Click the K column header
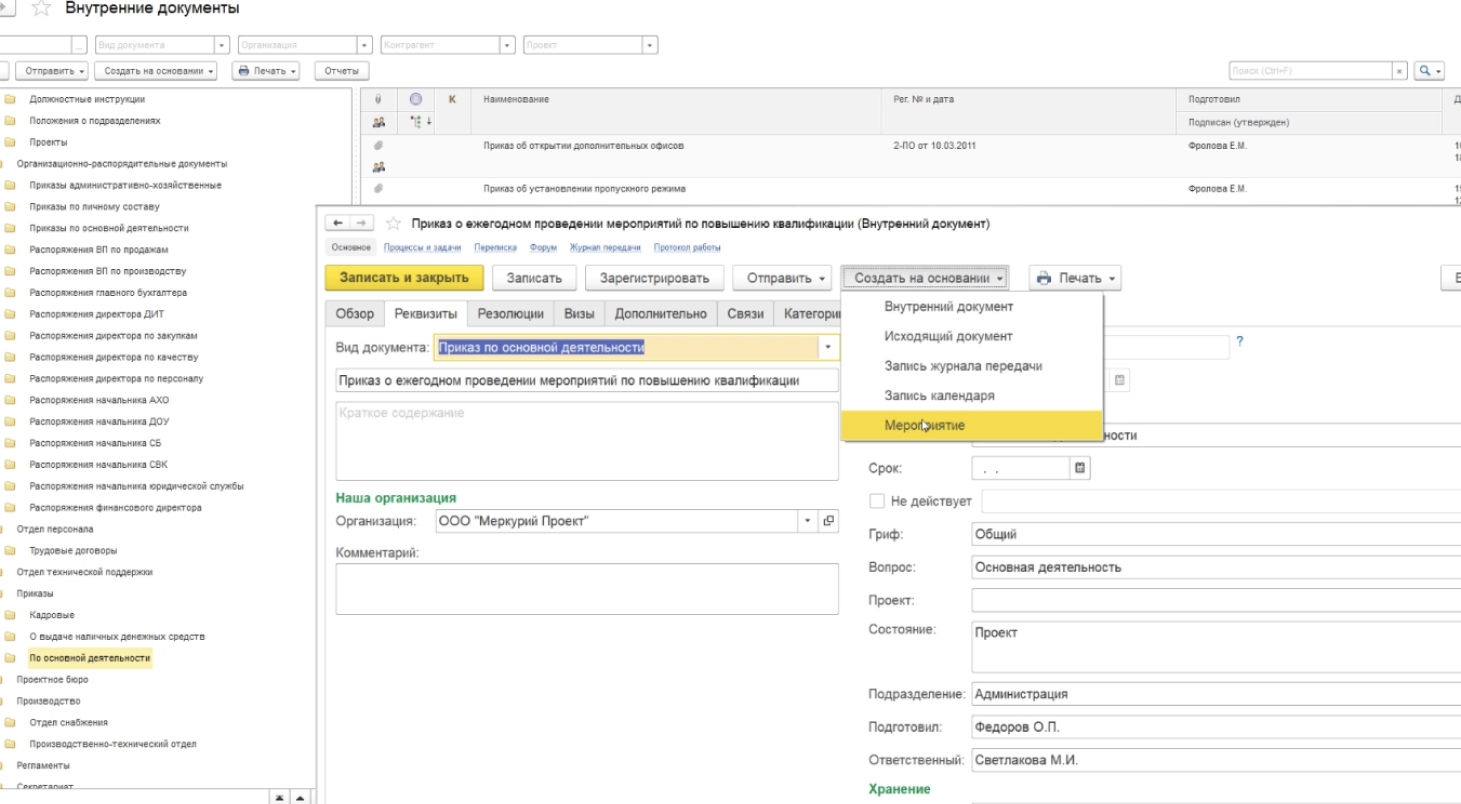This screenshot has width=1461, height=804. point(452,99)
